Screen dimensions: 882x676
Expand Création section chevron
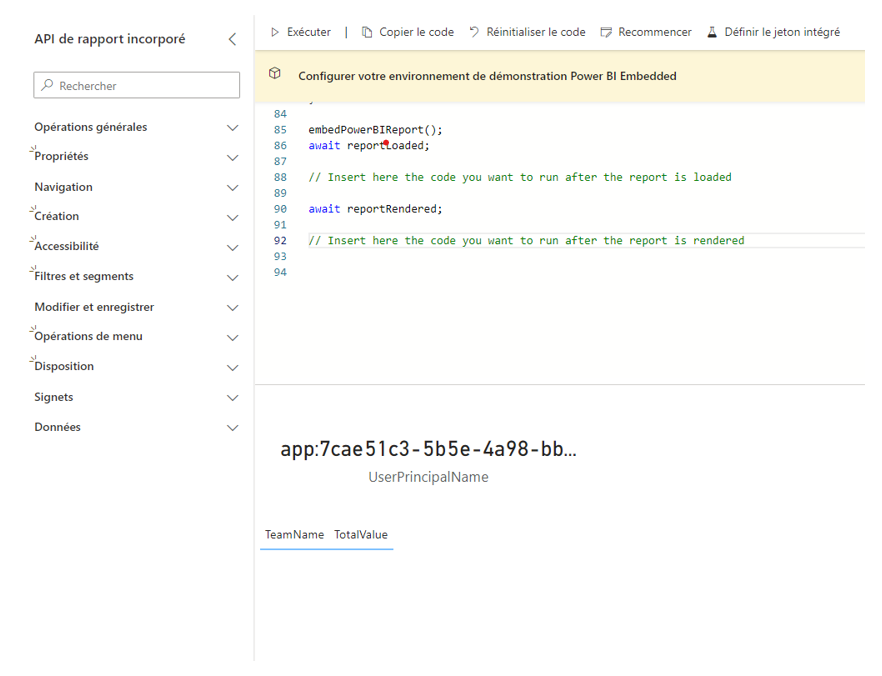(x=232, y=217)
